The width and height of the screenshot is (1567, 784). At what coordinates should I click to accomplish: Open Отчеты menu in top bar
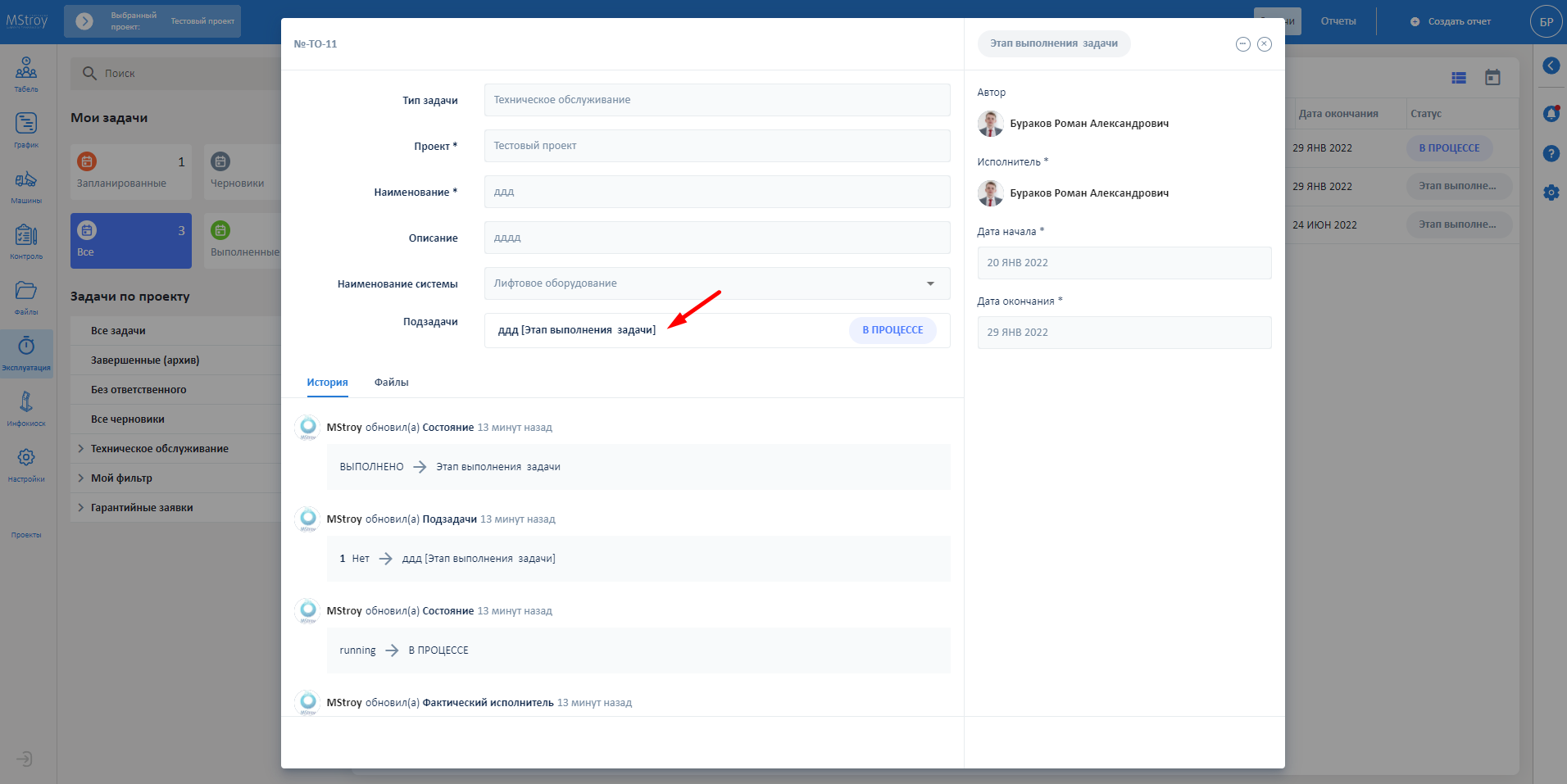pos(1338,21)
